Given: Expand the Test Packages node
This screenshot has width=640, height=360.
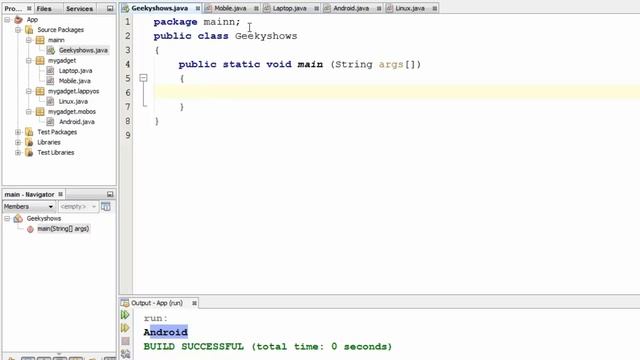Looking at the screenshot, I should (x=18, y=132).
